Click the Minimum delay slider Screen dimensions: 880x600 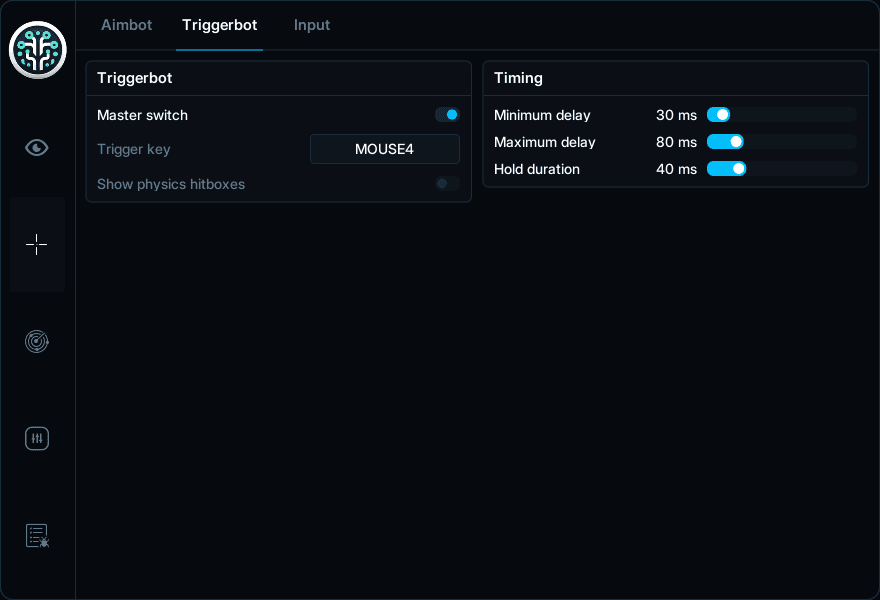point(782,114)
